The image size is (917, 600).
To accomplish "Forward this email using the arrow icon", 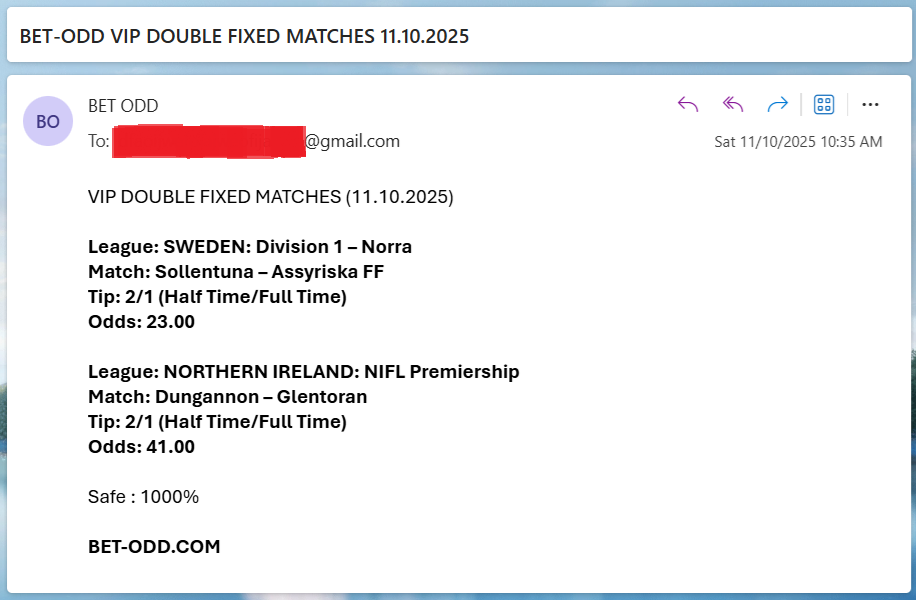I will [x=777, y=105].
